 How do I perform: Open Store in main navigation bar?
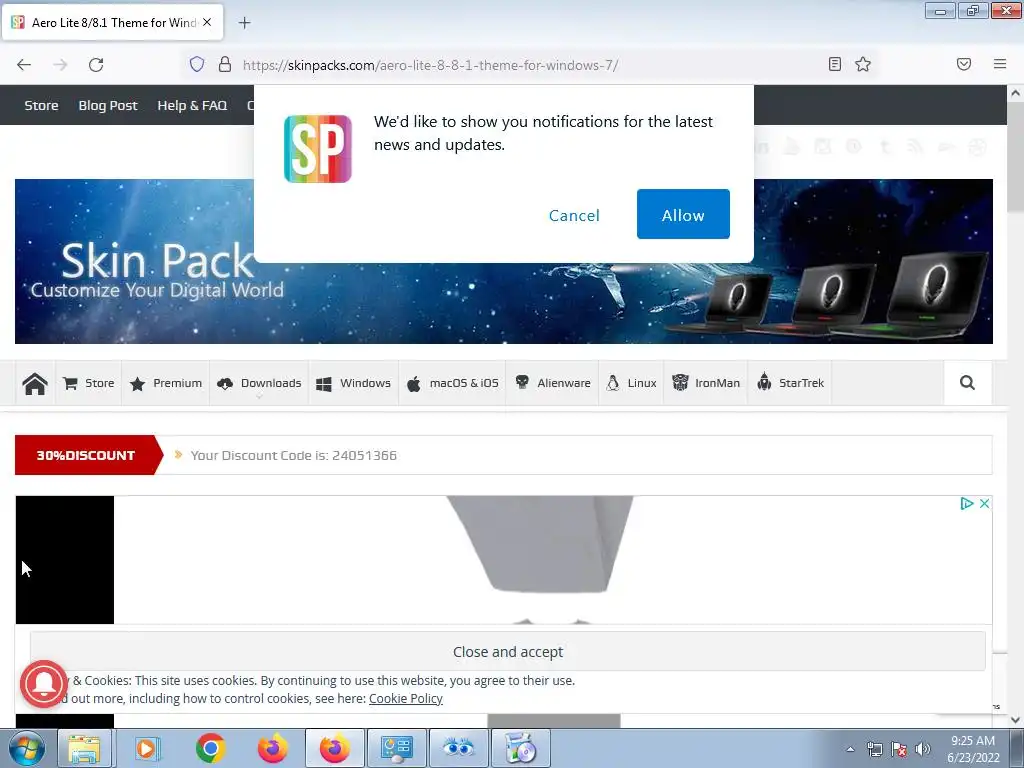point(89,383)
